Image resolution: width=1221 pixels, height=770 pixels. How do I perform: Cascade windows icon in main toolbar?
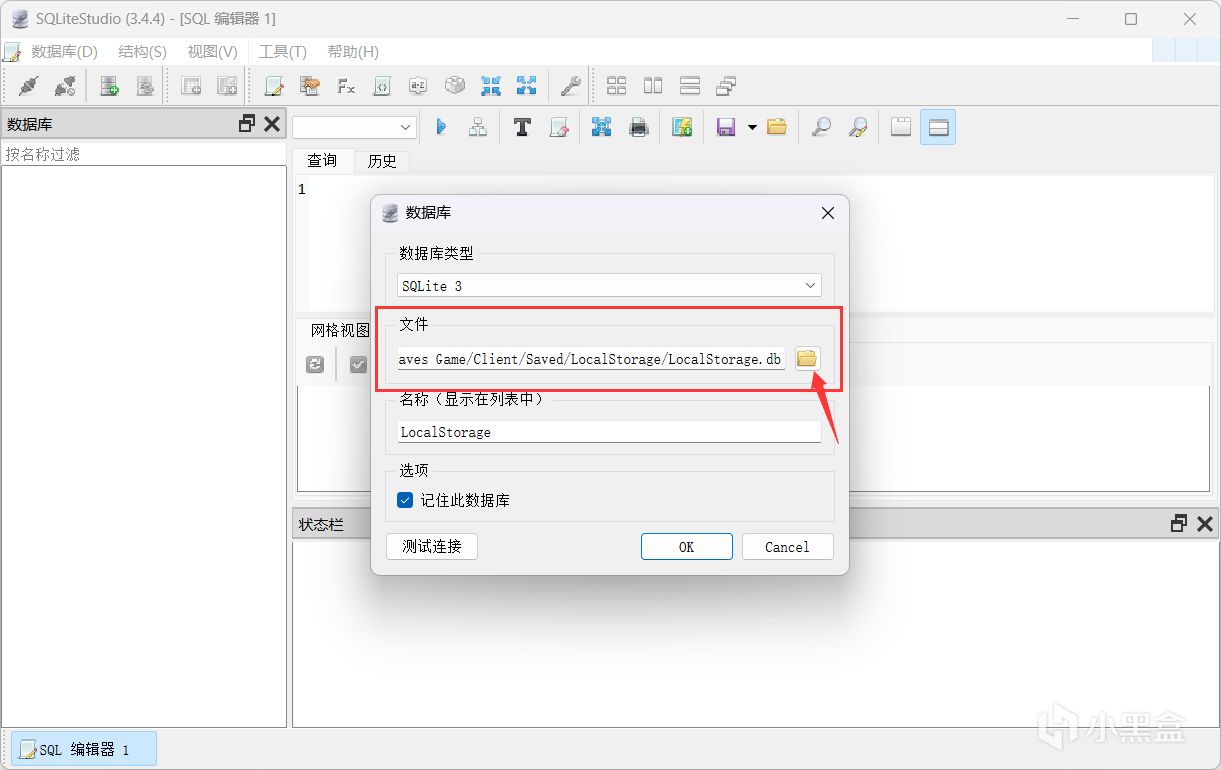tap(726, 87)
